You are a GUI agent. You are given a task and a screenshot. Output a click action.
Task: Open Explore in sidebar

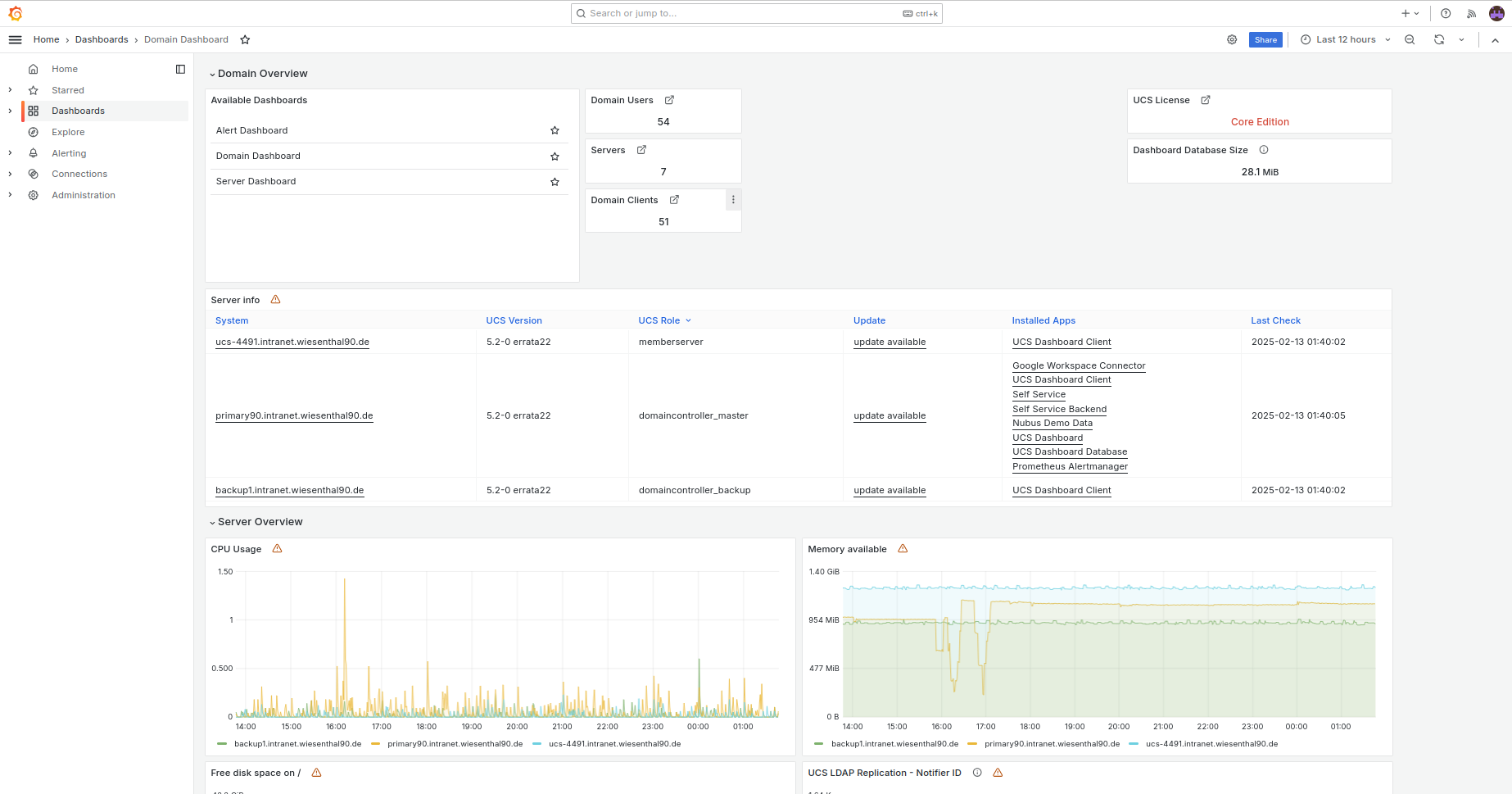pos(68,132)
